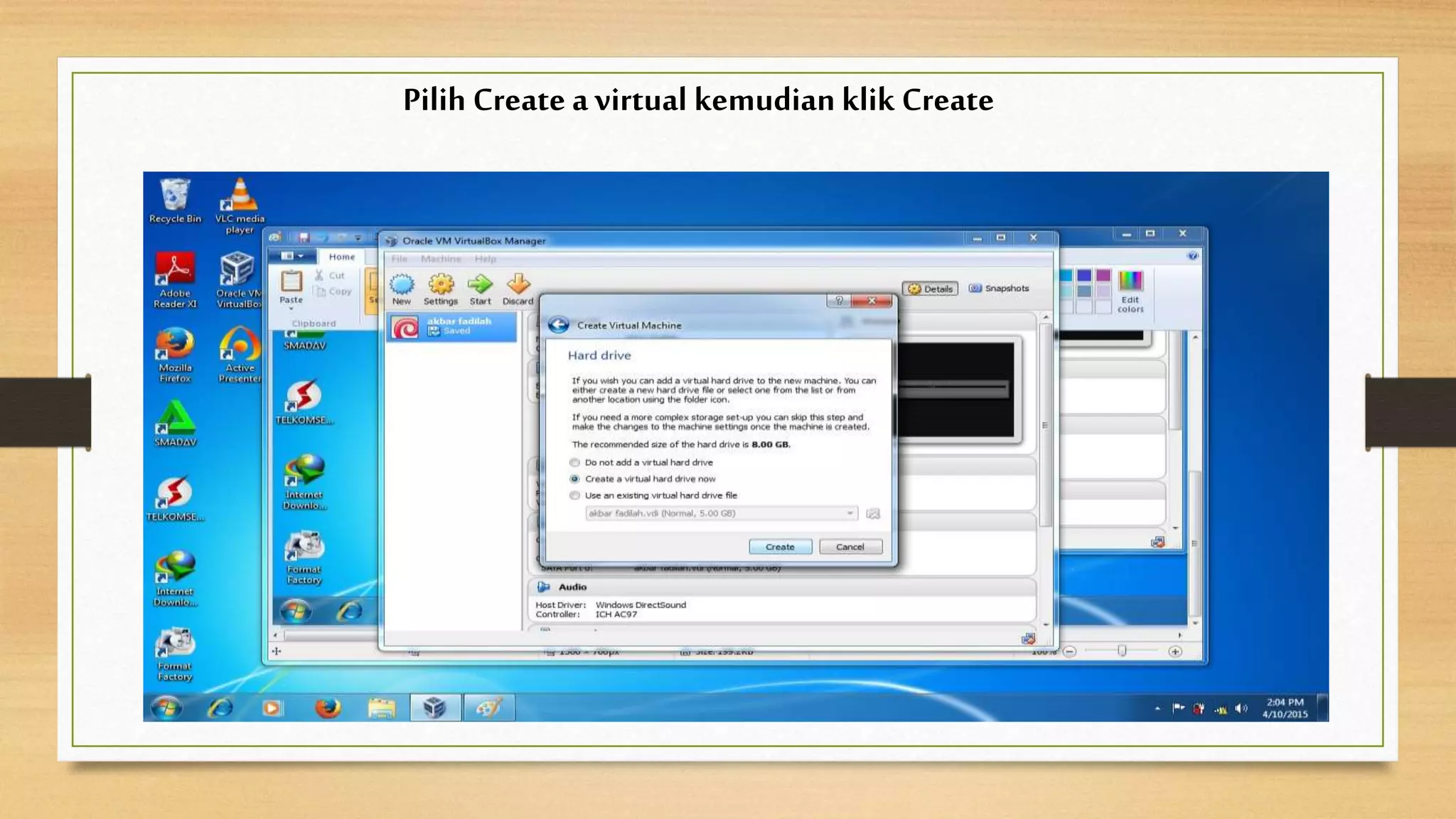Click the help question mark button in dialog
The width and height of the screenshot is (1456, 819).
pos(839,301)
